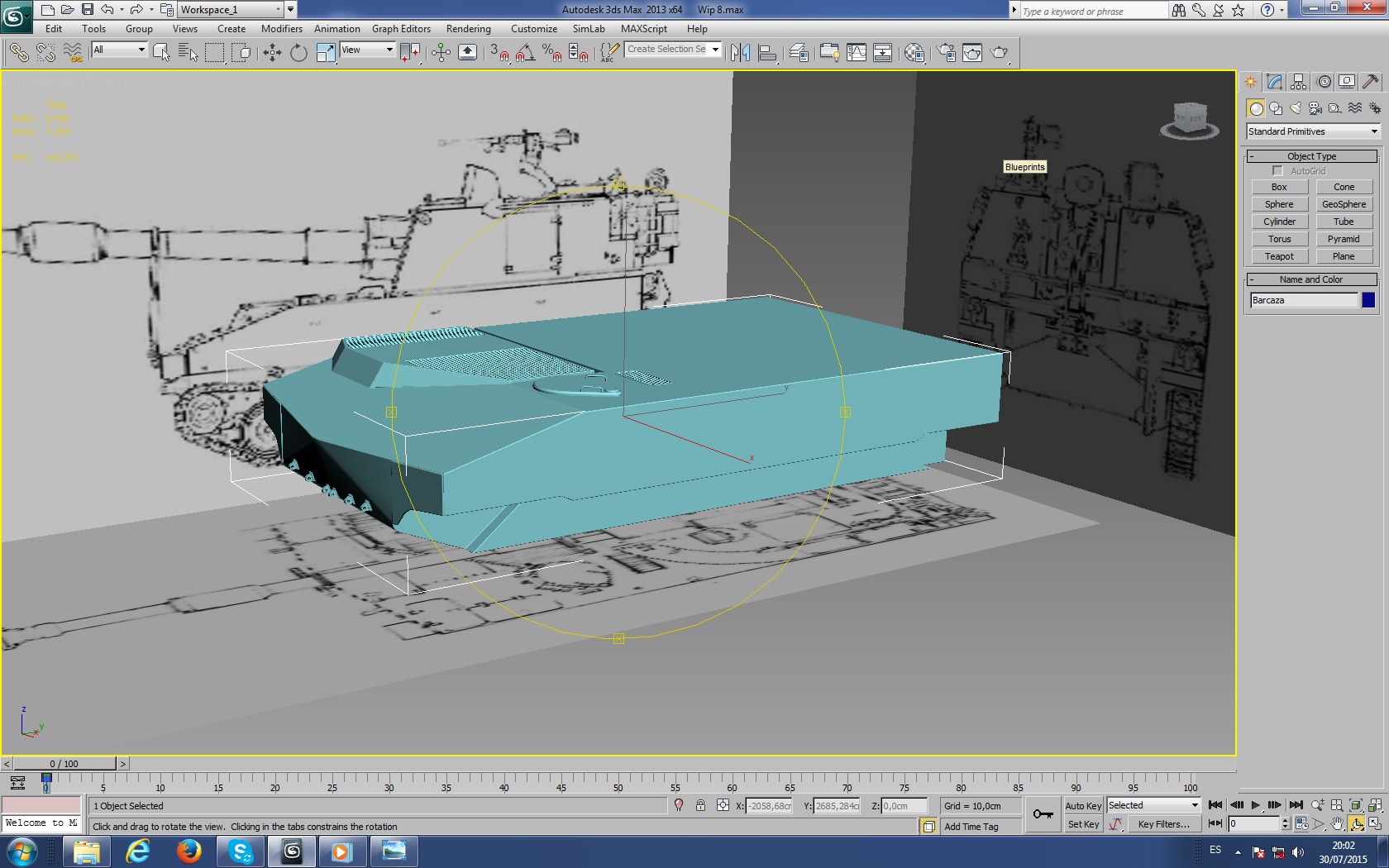Click the Select and Link chain icon

(18, 53)
